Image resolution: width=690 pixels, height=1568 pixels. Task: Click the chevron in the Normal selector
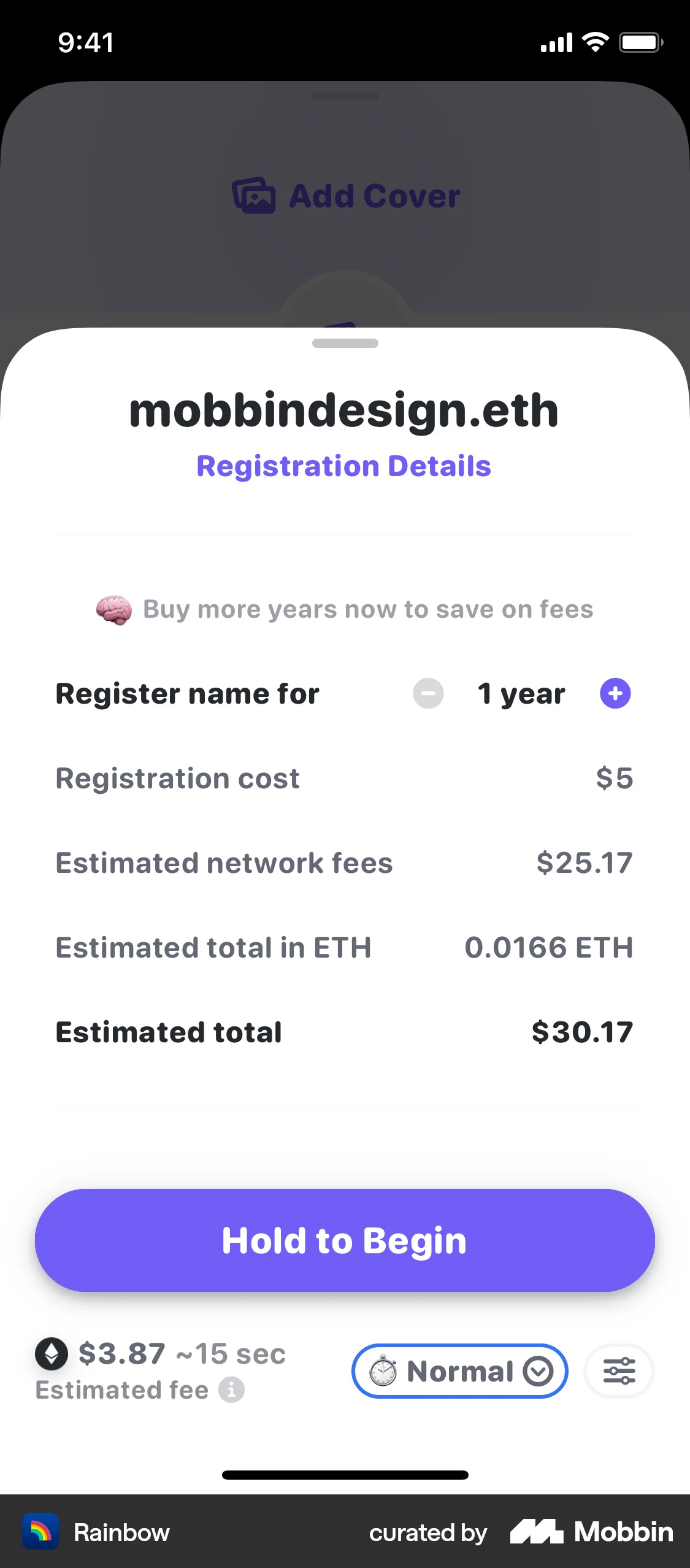[x=539, y=1371]
